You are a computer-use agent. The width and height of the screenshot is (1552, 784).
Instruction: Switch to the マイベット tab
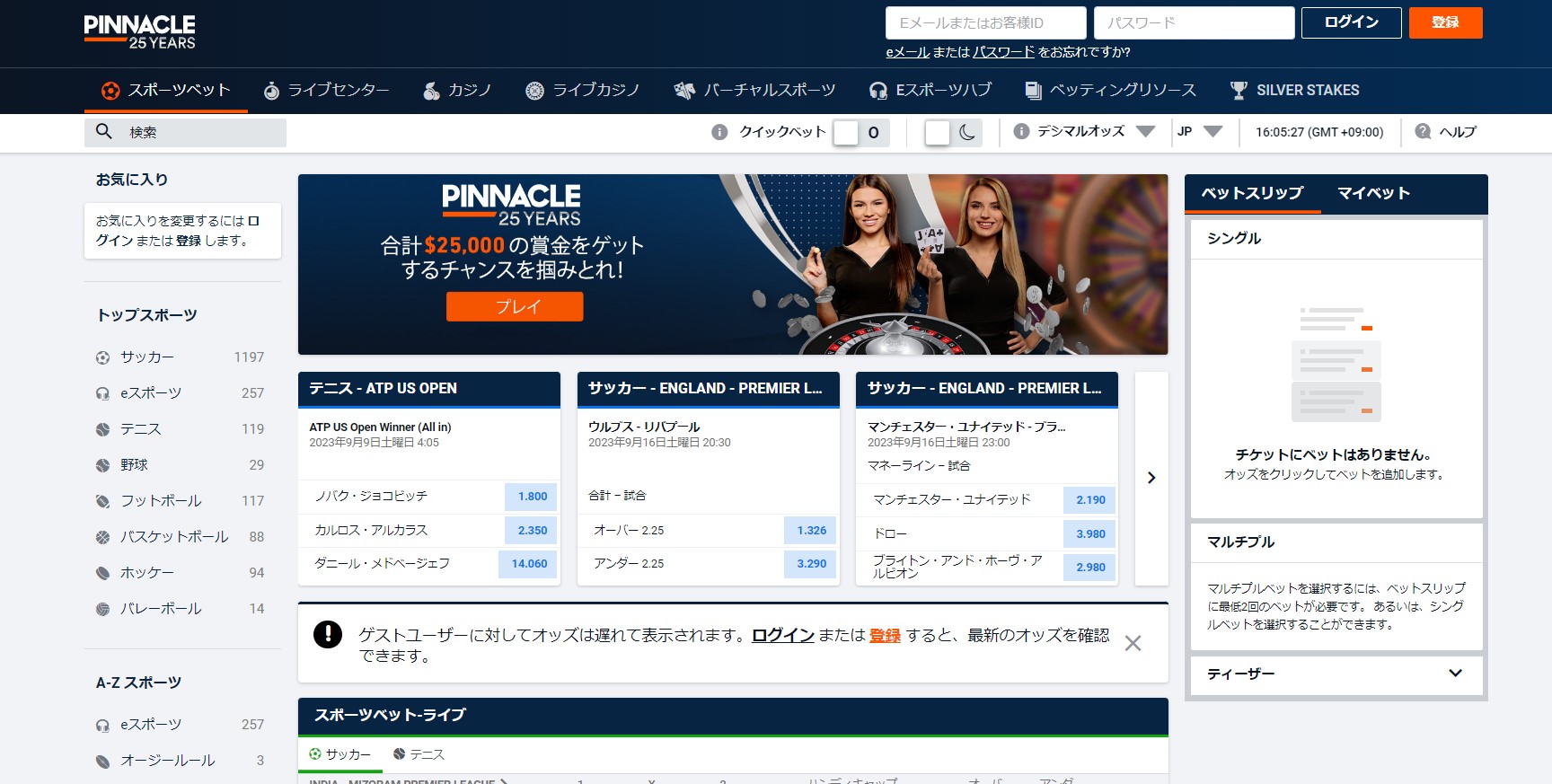(x=1373, y=193)
